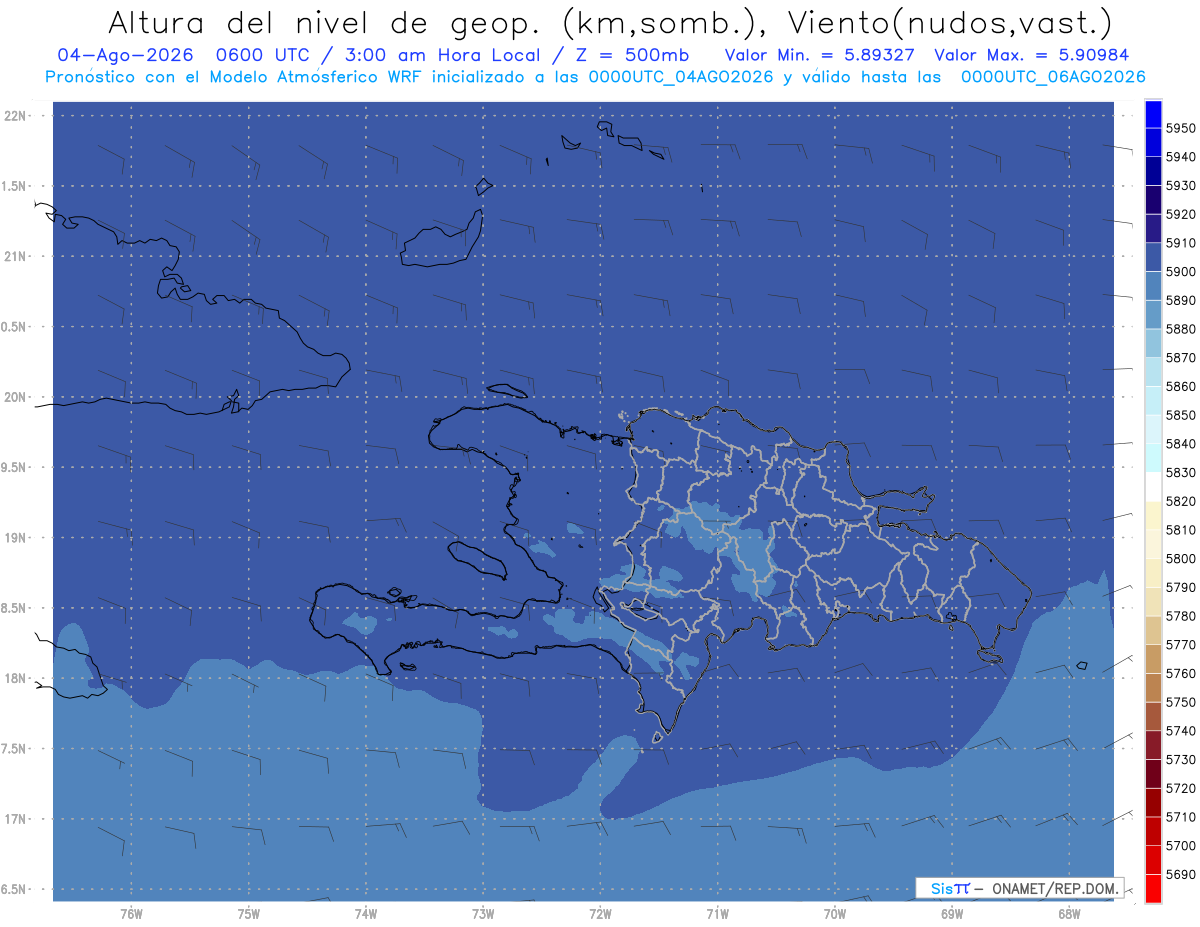Viewport: 1200px width, 927px height.
Task: Click the '18N' latitude label
Action: pos(16,679)
